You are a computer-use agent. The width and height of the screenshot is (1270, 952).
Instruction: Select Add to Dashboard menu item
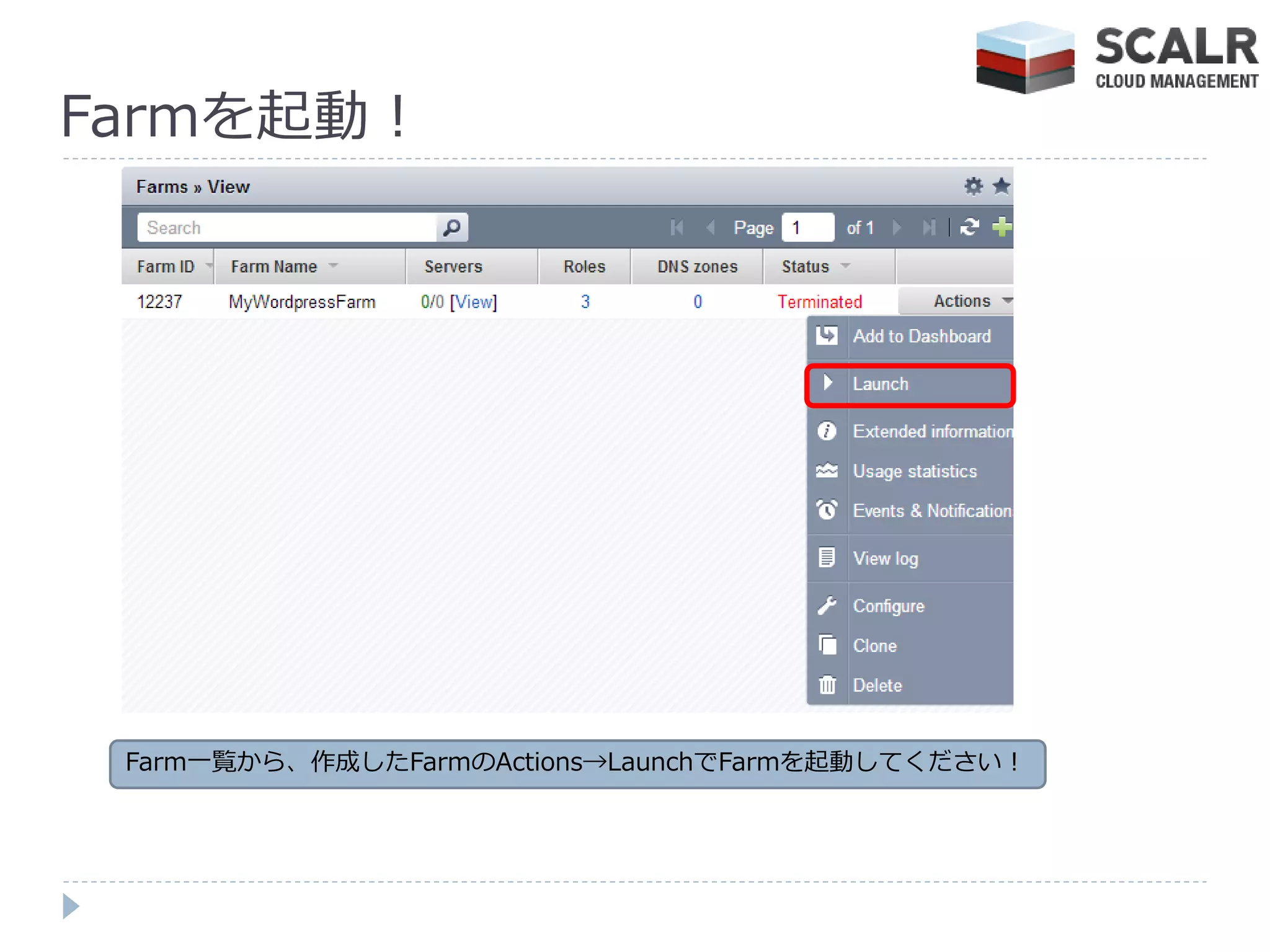tap(910, 336)
